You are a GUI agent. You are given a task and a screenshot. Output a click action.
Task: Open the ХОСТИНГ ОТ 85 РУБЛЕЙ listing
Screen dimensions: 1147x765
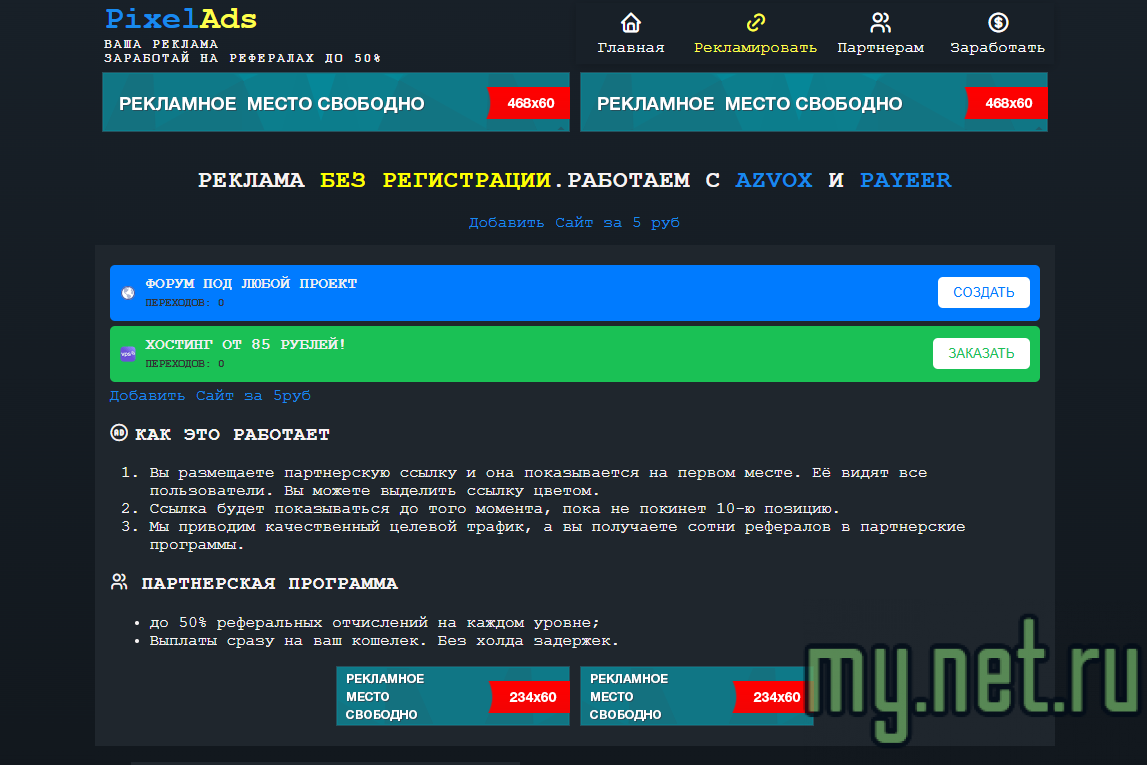pyautogui.click(x=246, y=345)
